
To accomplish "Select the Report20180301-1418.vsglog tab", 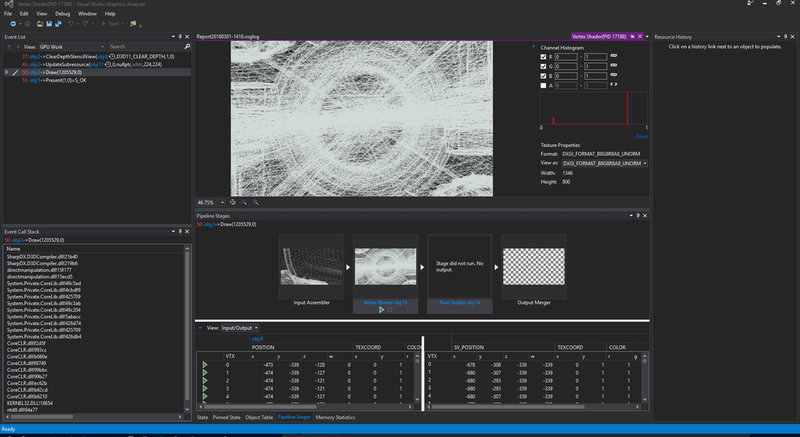I will pos(228,37).
